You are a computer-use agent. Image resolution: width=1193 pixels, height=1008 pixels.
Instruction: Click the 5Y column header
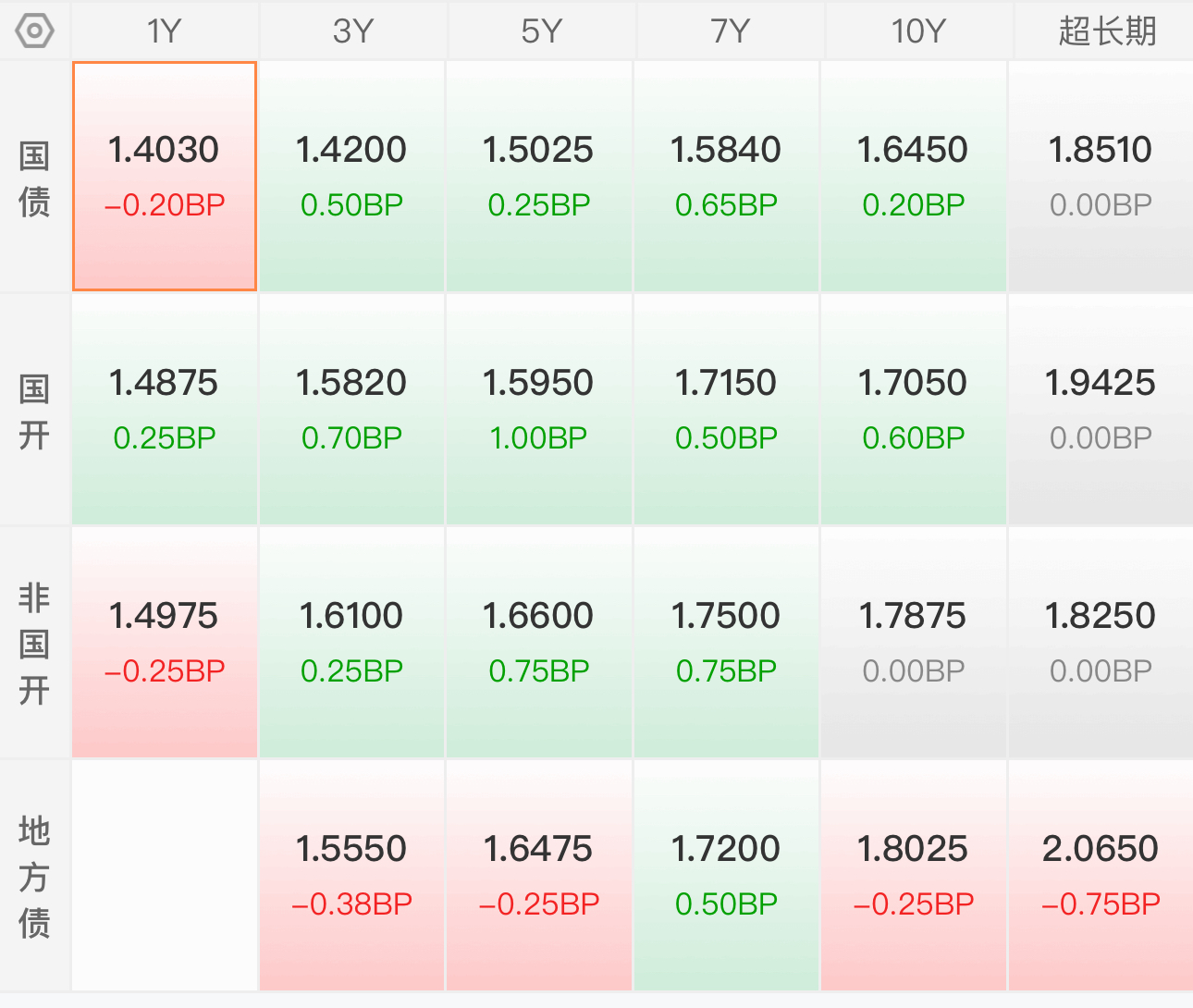(541, 31)
